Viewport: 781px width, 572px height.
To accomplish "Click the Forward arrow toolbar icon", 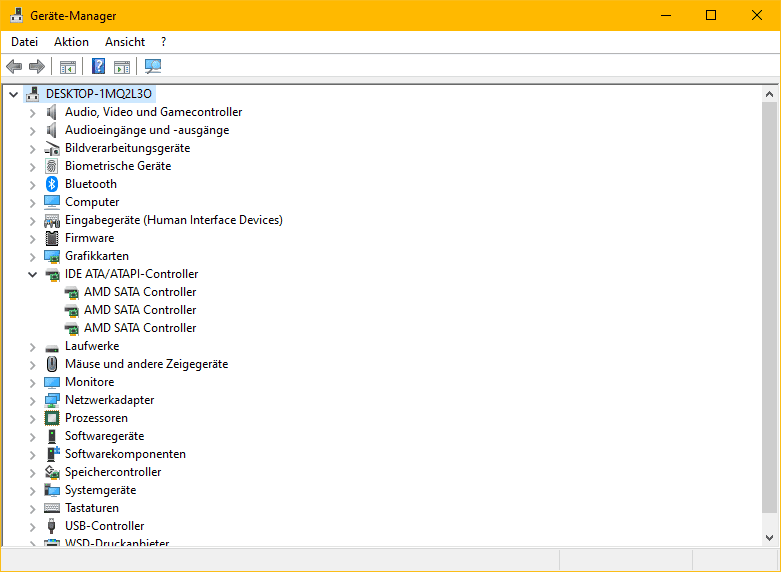I will coord(37,66).
